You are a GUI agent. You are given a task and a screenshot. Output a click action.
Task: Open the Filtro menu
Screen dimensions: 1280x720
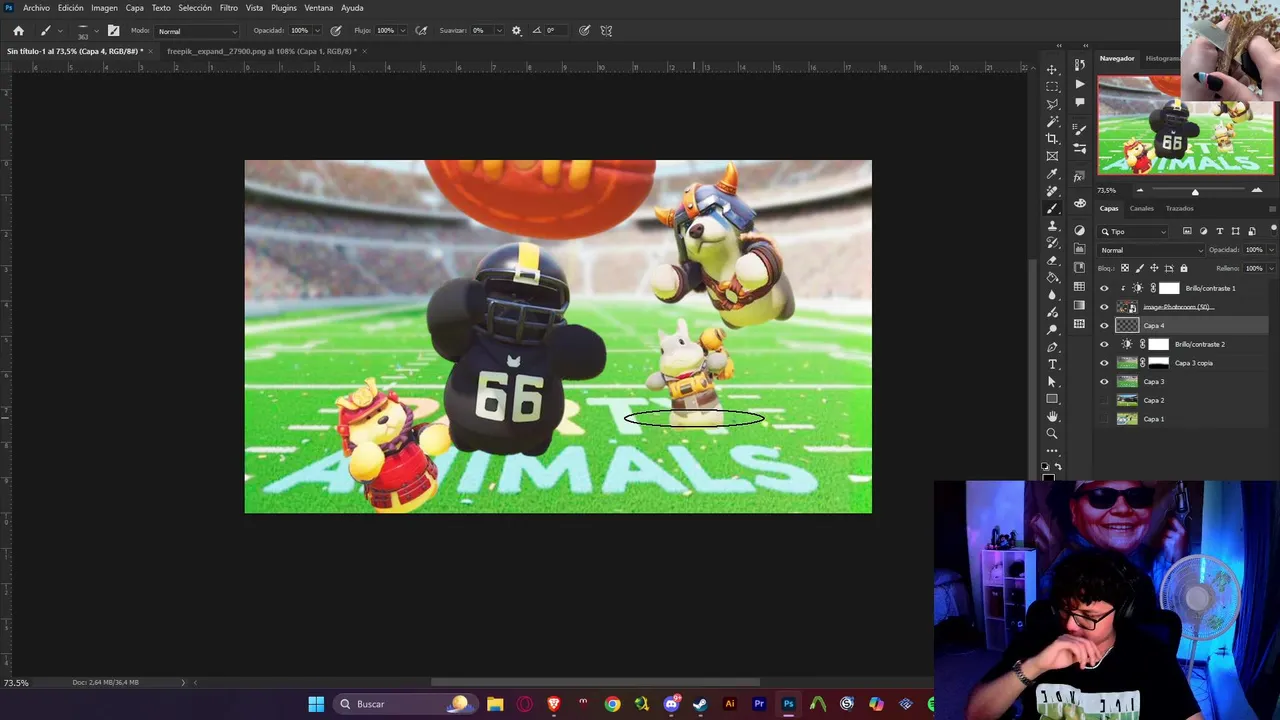[x=229, y=8]
